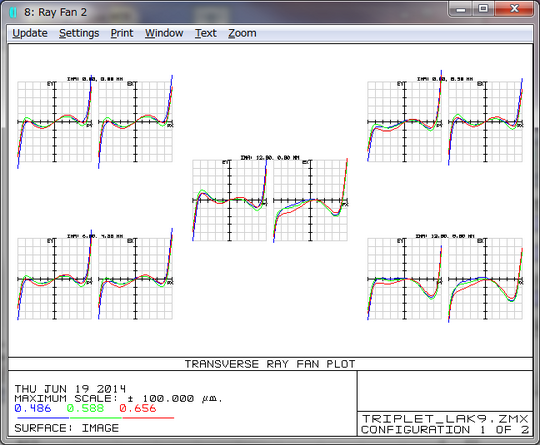Screen dimensions: 540x445
Task: Click the blue 0.486 wavelength legend
Action: [x=33, y=408]
